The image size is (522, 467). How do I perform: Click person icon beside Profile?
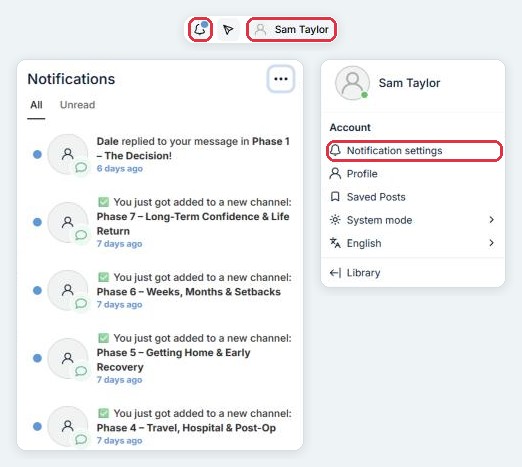[335, 174]
